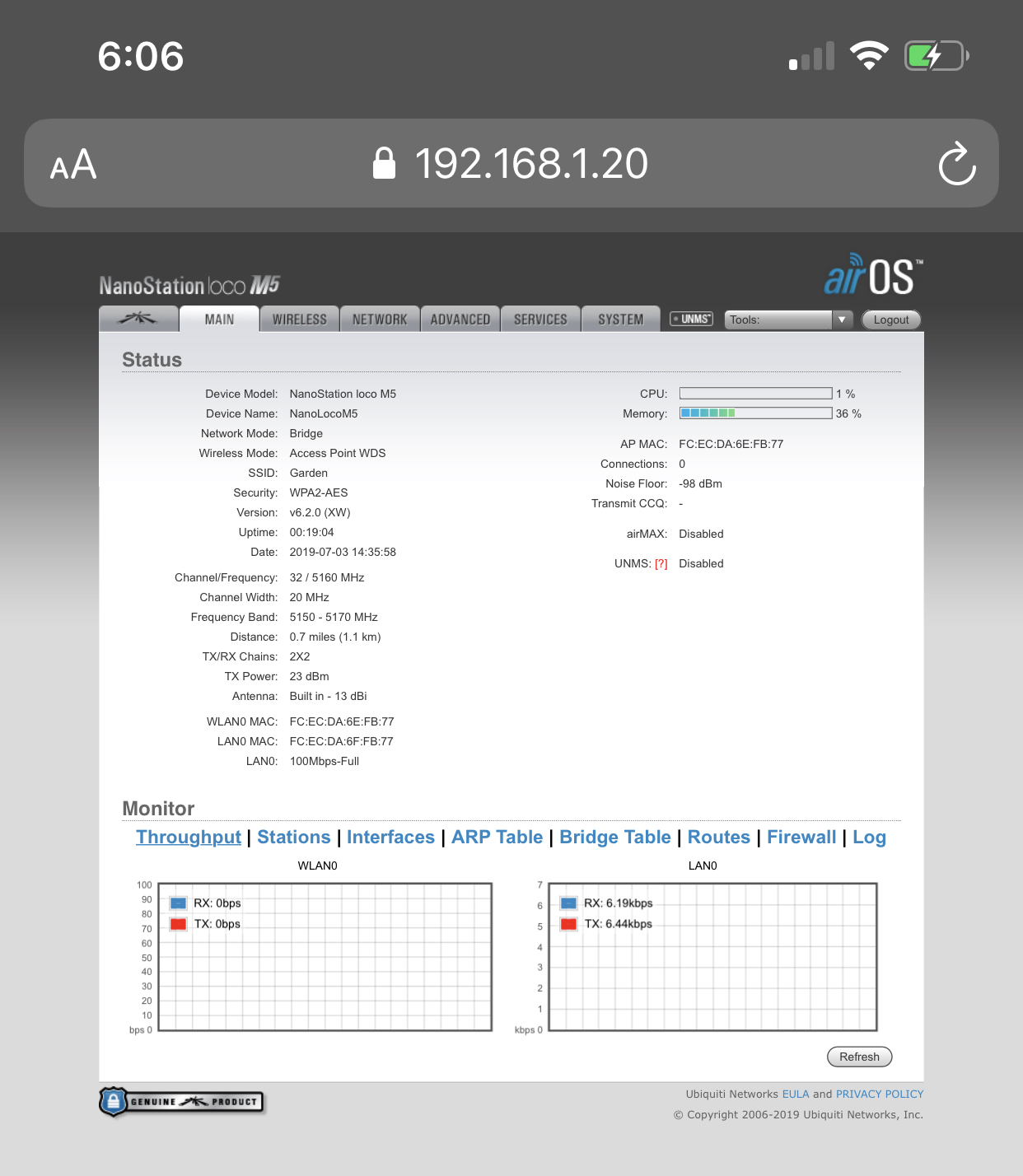1023x1176 pixels.
Task: Click the Channel/Frequency value 32 / 5160 MHz
Action: click(x=327, y=578)
